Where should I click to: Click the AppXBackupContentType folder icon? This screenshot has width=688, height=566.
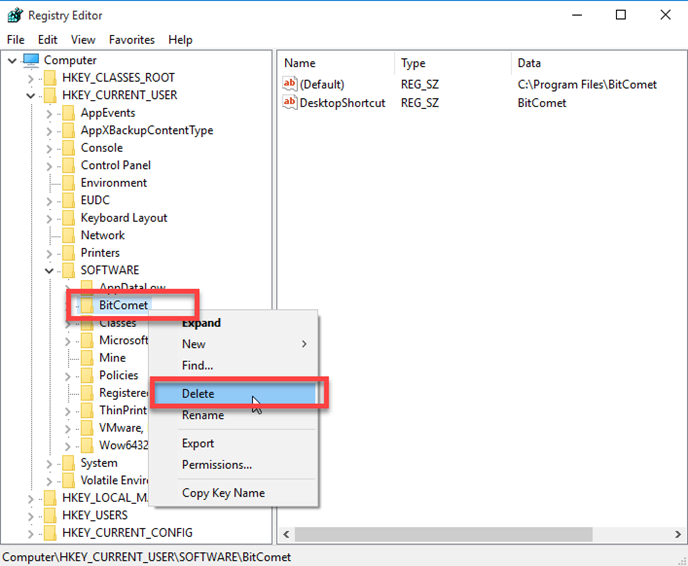pyautogui.click(x=68, y=130)
